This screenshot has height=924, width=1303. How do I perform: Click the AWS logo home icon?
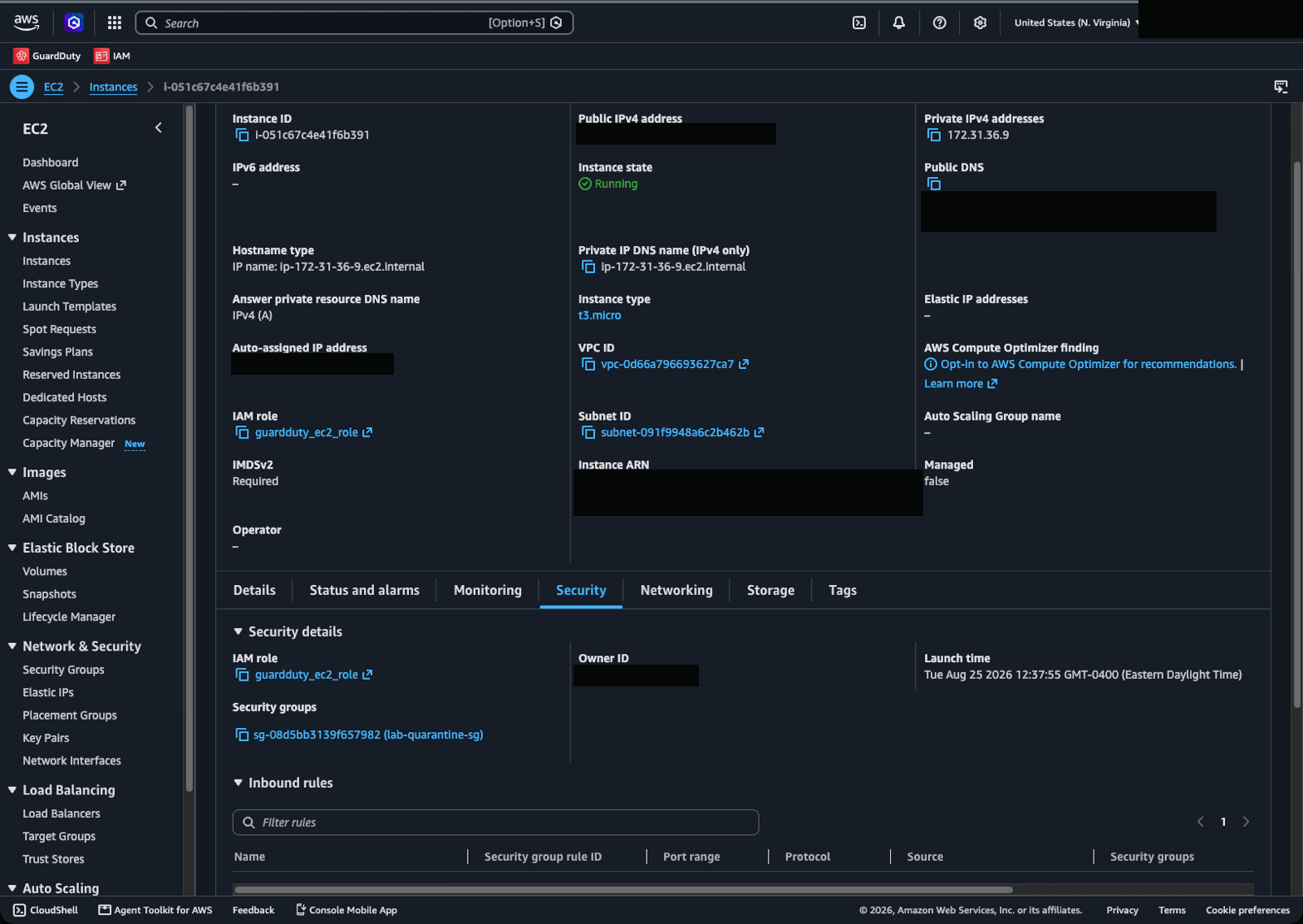27,22
